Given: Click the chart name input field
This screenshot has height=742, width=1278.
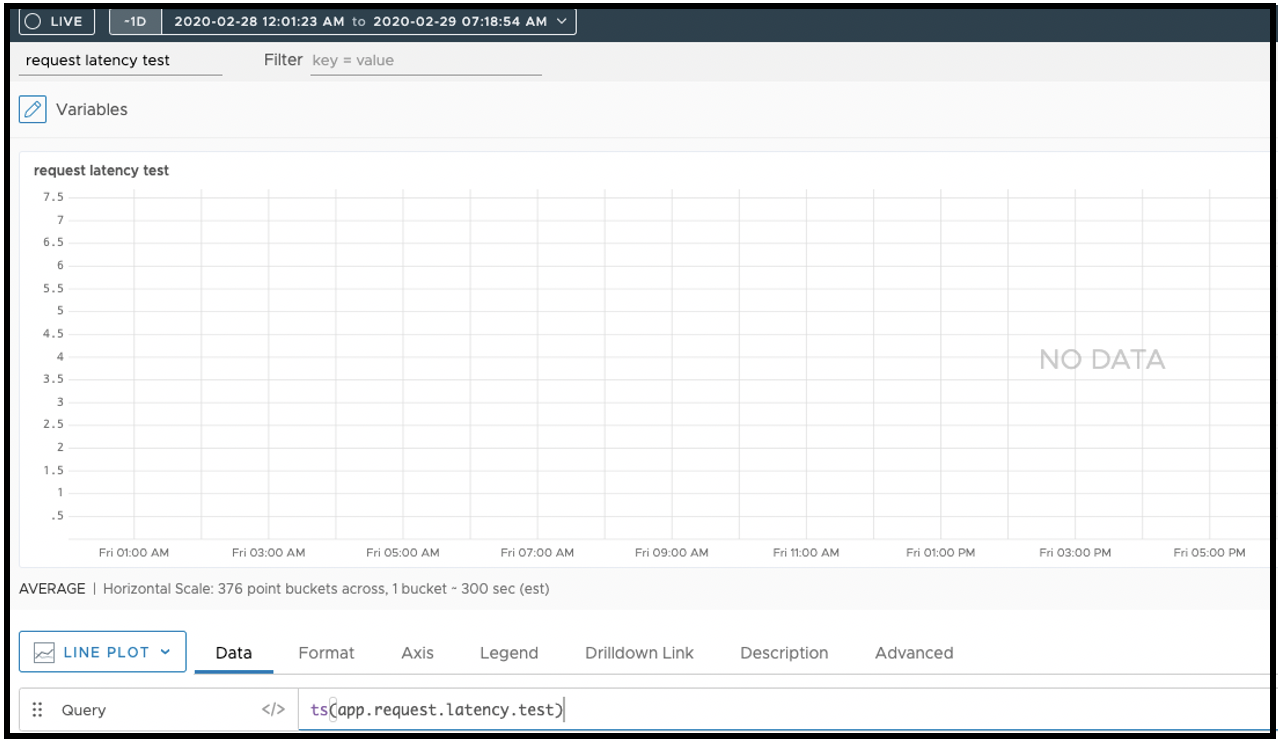Looking at the screenshot, I should pyautogui.click(x=120, y=60).
